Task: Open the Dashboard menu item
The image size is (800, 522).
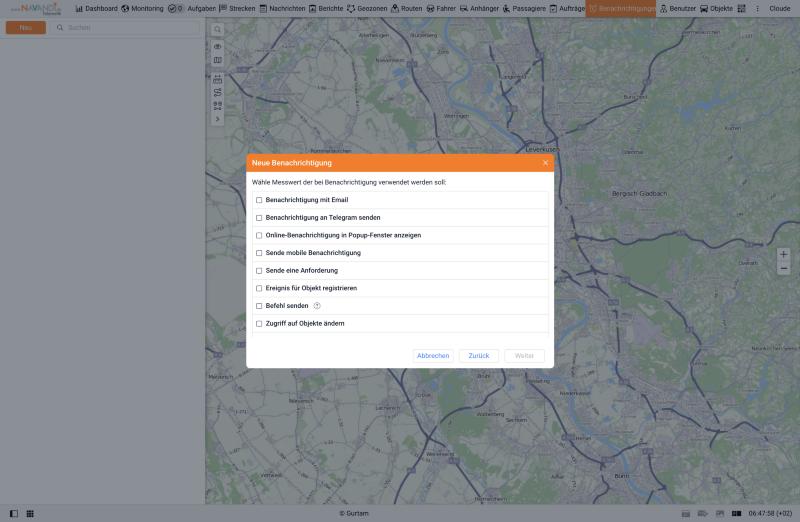Action: (x=96, y=9)
